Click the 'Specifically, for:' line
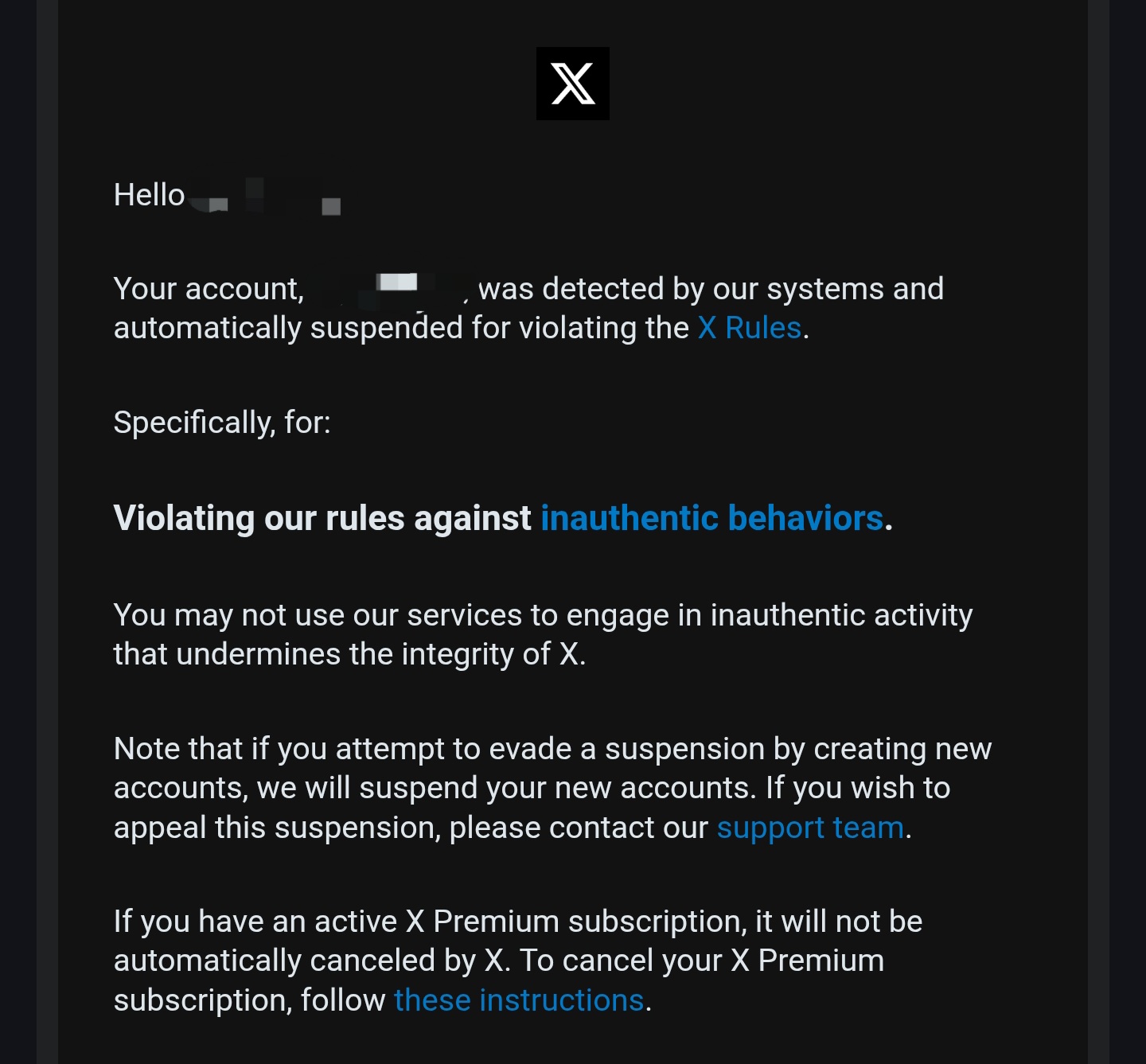This screenshot has height=1064, width=1146. (222, 423)
